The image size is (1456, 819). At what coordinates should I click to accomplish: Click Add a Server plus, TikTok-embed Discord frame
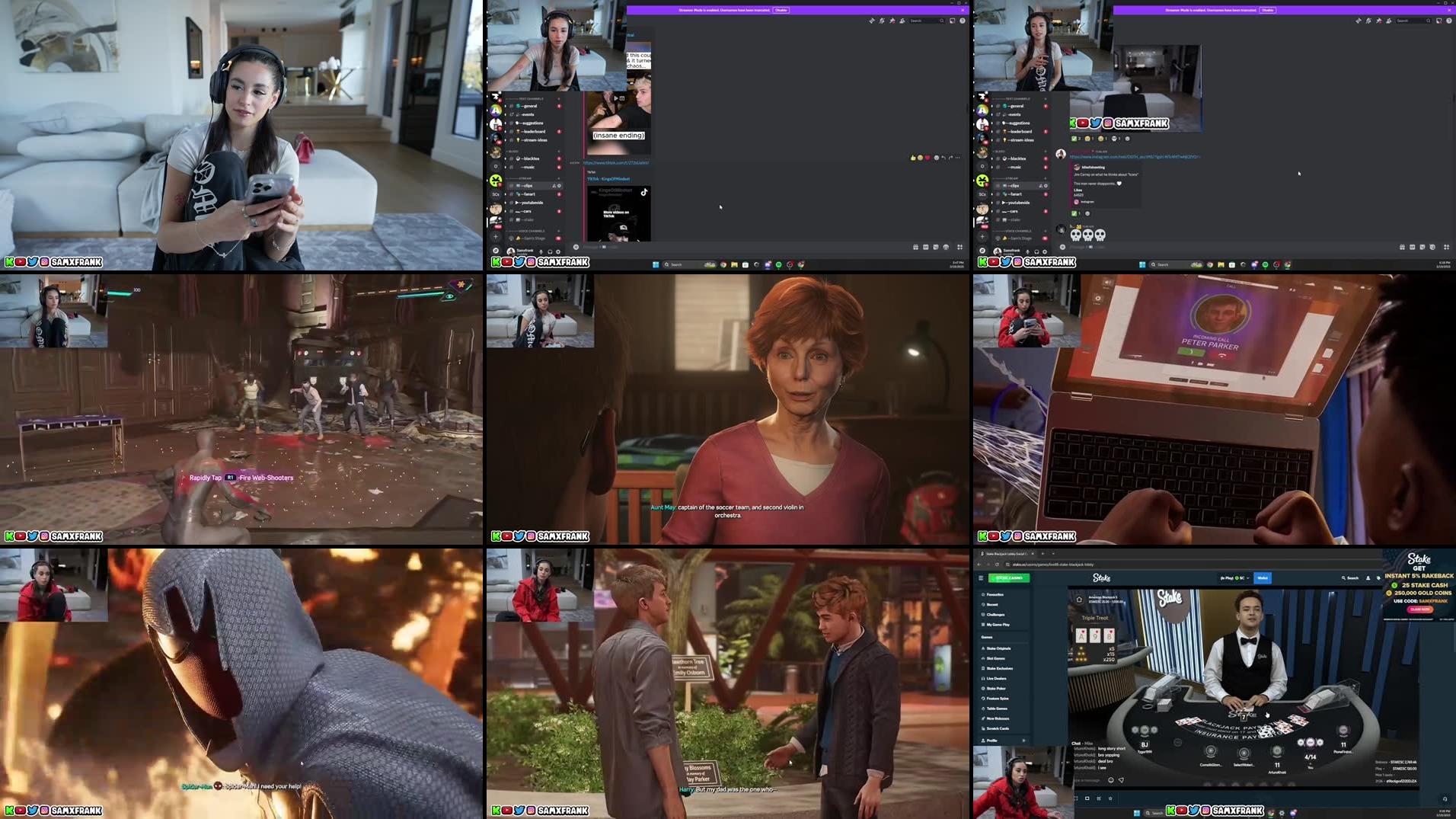coord(496,237)
